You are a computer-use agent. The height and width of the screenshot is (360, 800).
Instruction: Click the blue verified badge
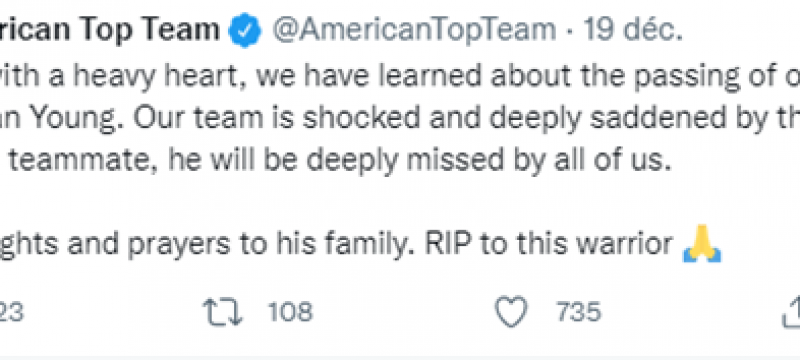(245, 31)
